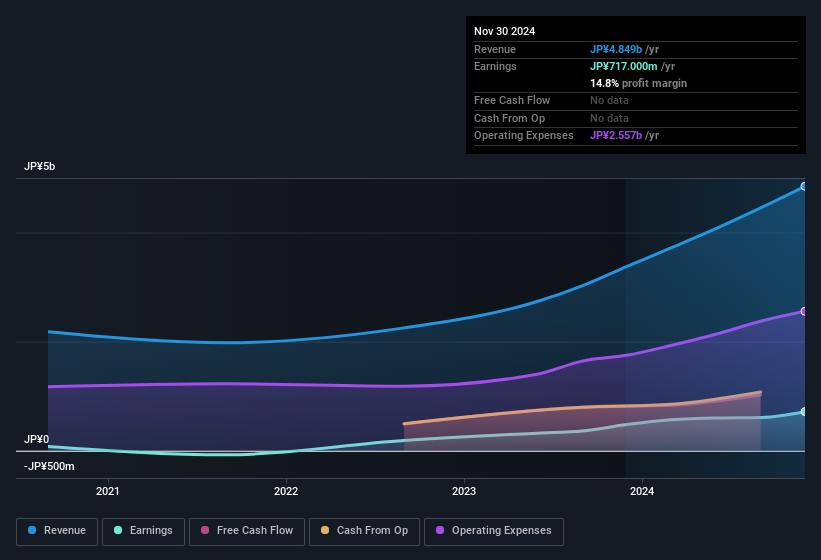Click the Revenue tooltip row label
This screenshot has width=821, height=560.
495,49
